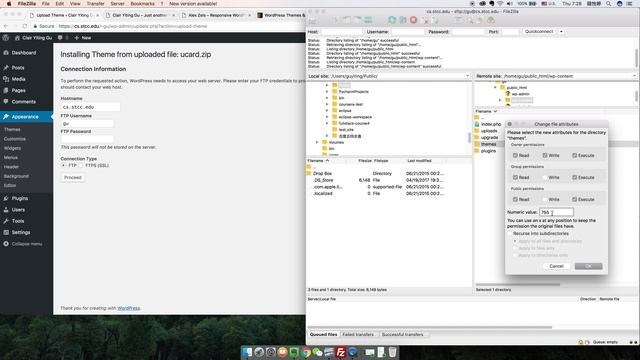Click Cancel in Change file attributes dialog

556,266
